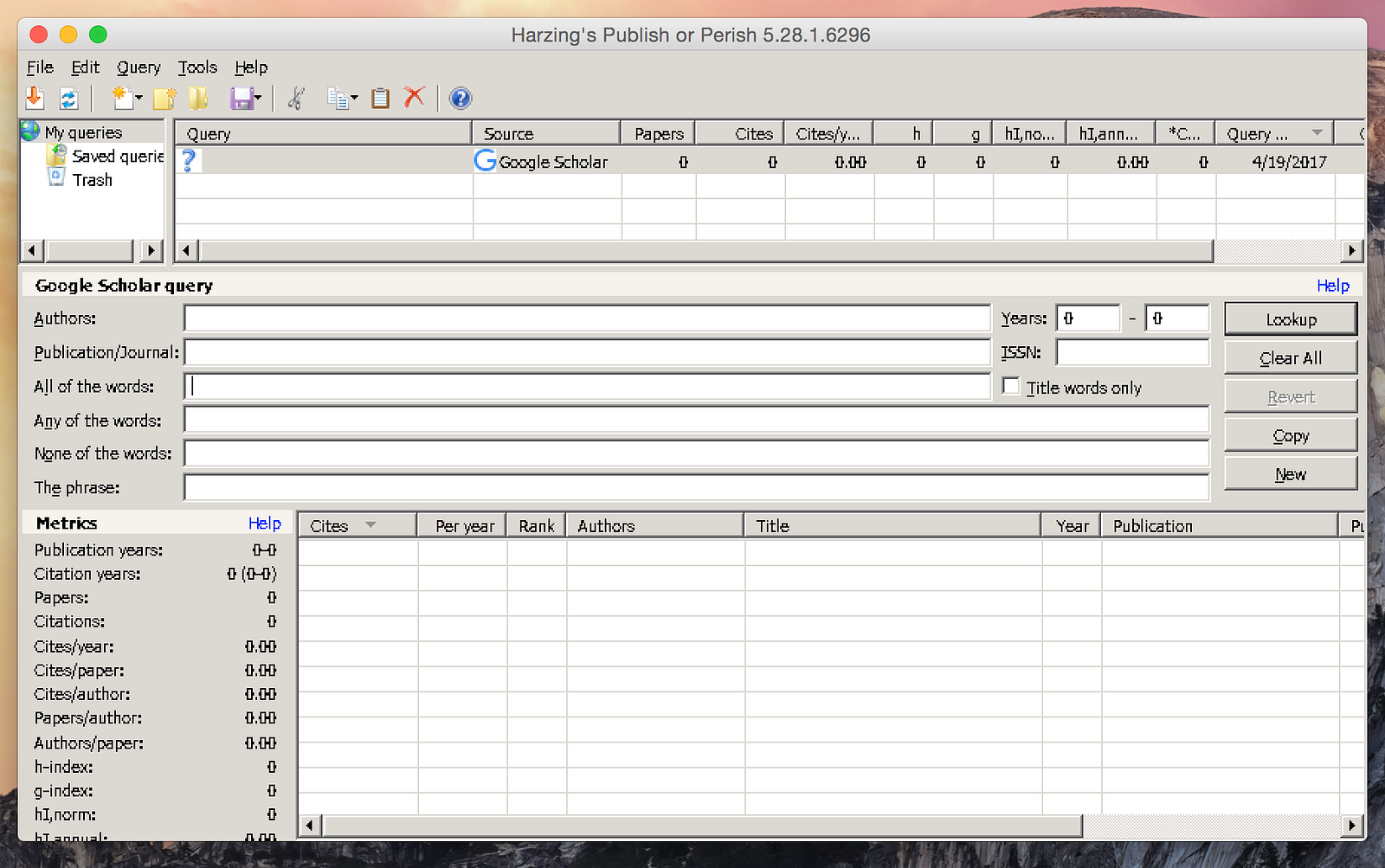Open the dropdown arrow beside the copy icon
This screenshot has height=868, width=1385.
[353, 99]
